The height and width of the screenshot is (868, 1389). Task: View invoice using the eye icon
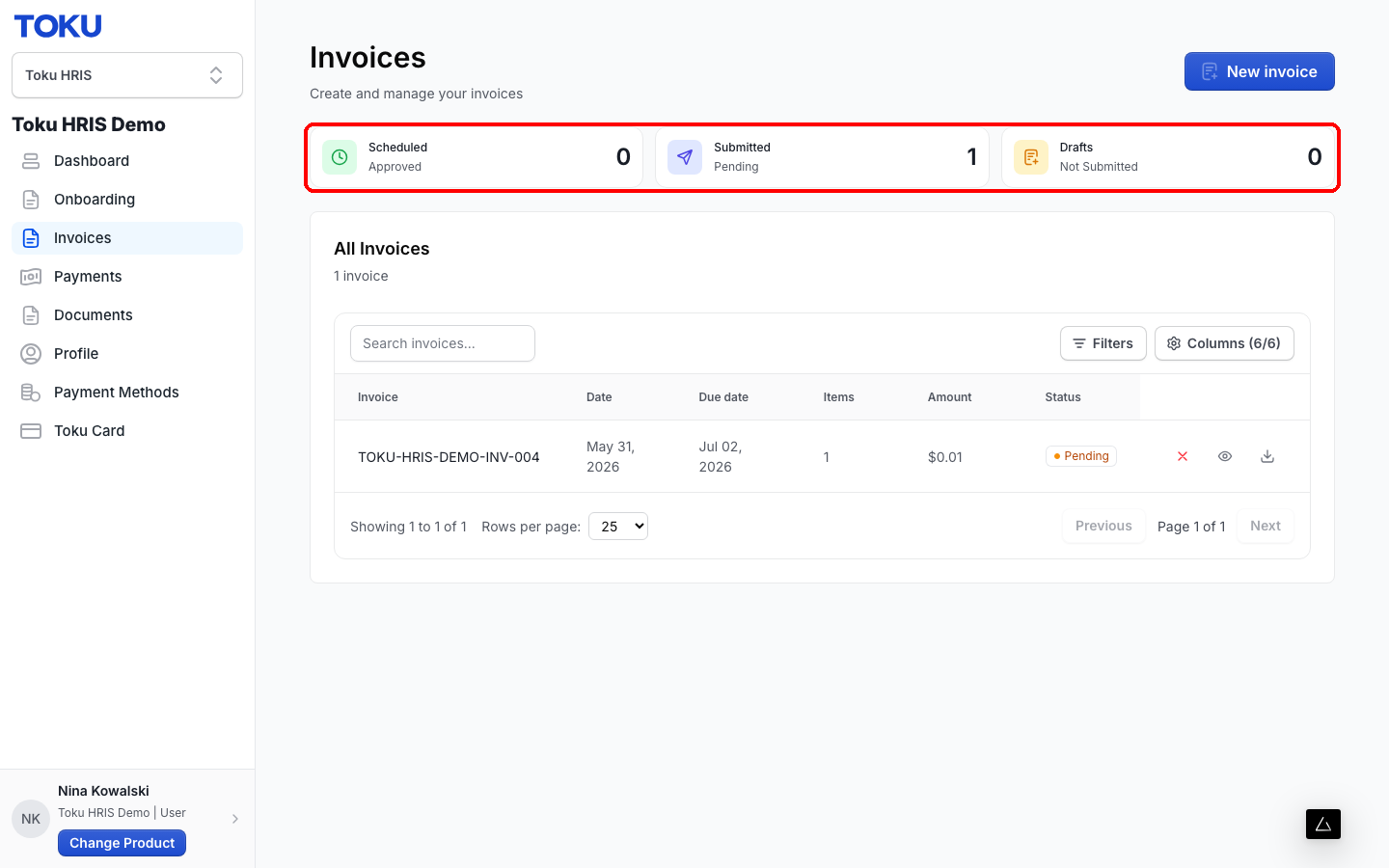pos(1225,456)
